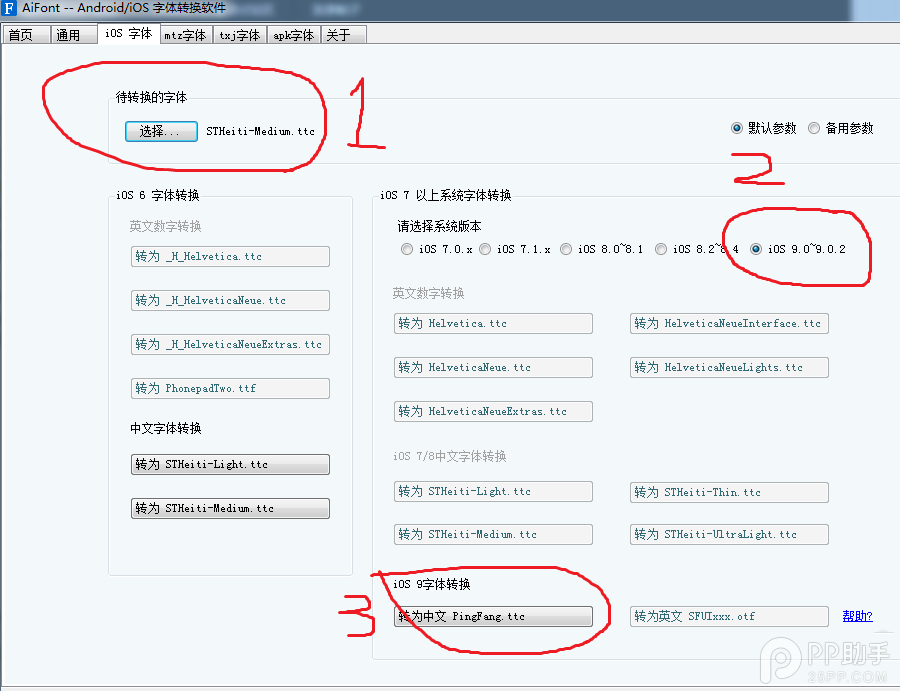Convert to PhonepadTwo.ttf

click(x=230, y=388)
